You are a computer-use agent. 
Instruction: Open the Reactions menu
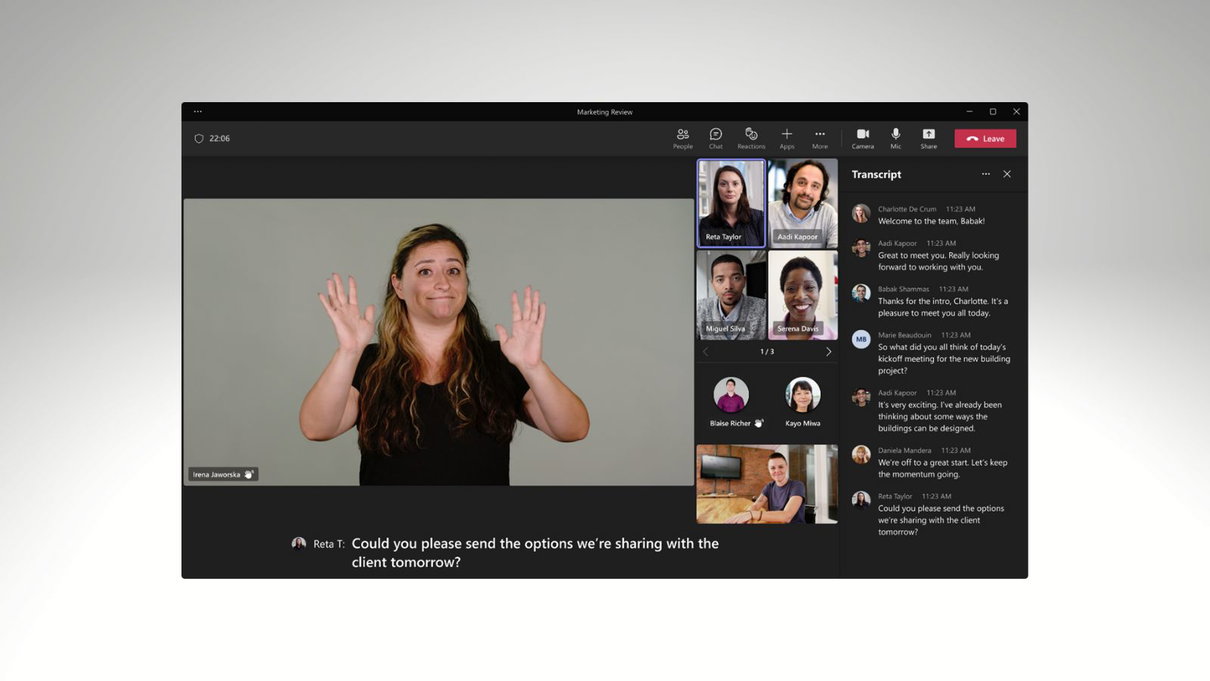click(x=751, y=138)
